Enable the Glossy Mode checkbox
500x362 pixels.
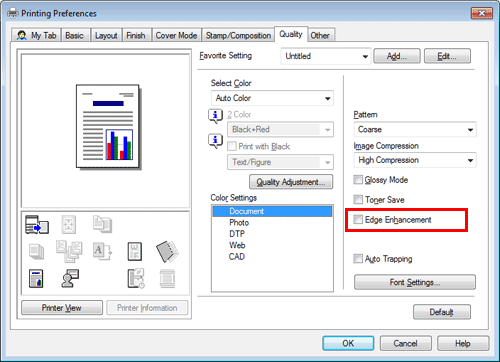click(358, 180)
